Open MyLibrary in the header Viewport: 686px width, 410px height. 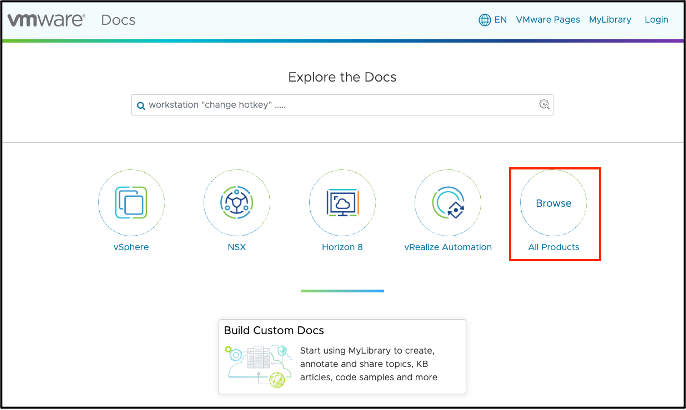pos(610,20)
